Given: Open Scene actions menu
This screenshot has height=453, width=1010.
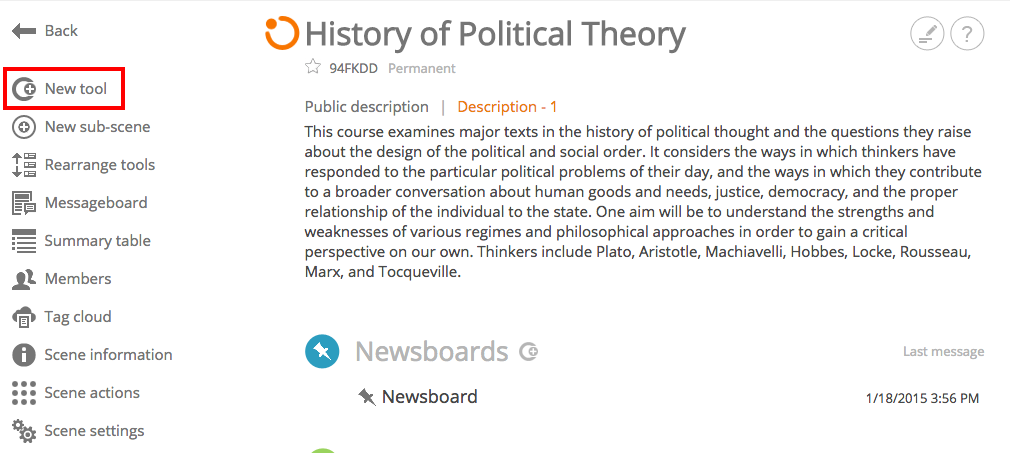Looking at the screenshot, I should click(76, 393).
